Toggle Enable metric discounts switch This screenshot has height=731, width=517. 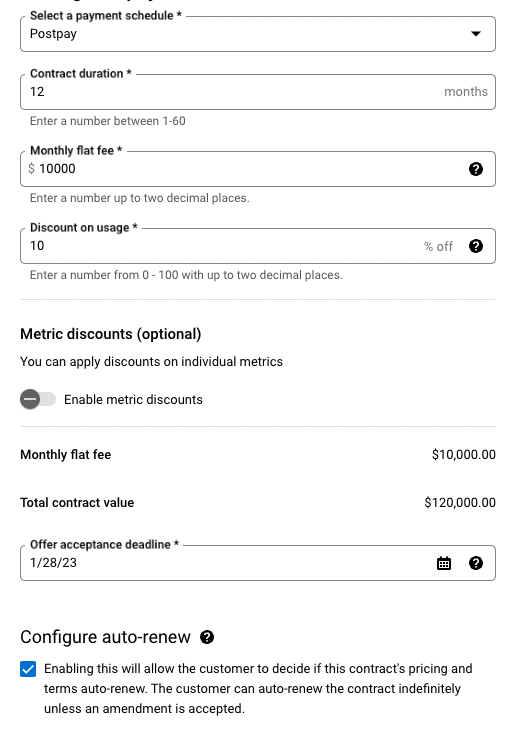[38, 399]
